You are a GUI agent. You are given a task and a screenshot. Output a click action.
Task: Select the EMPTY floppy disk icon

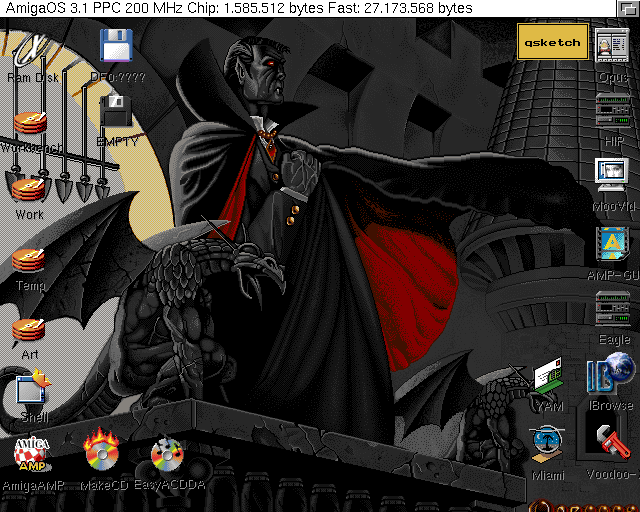coord(116,111)
